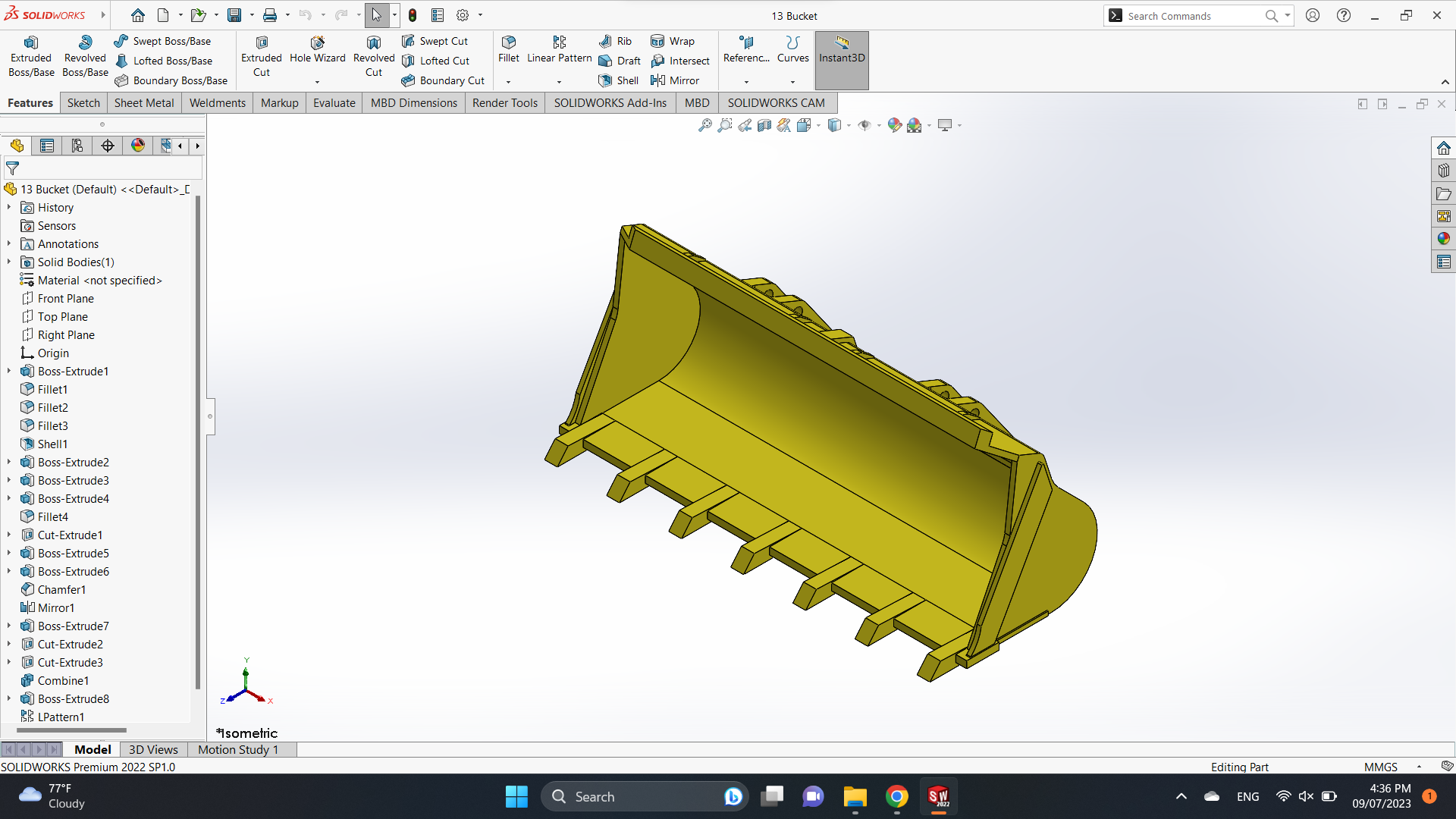Open the Linear Pattern dropdown arrow
1456x819 pixels.
click(x=559, y=82)
